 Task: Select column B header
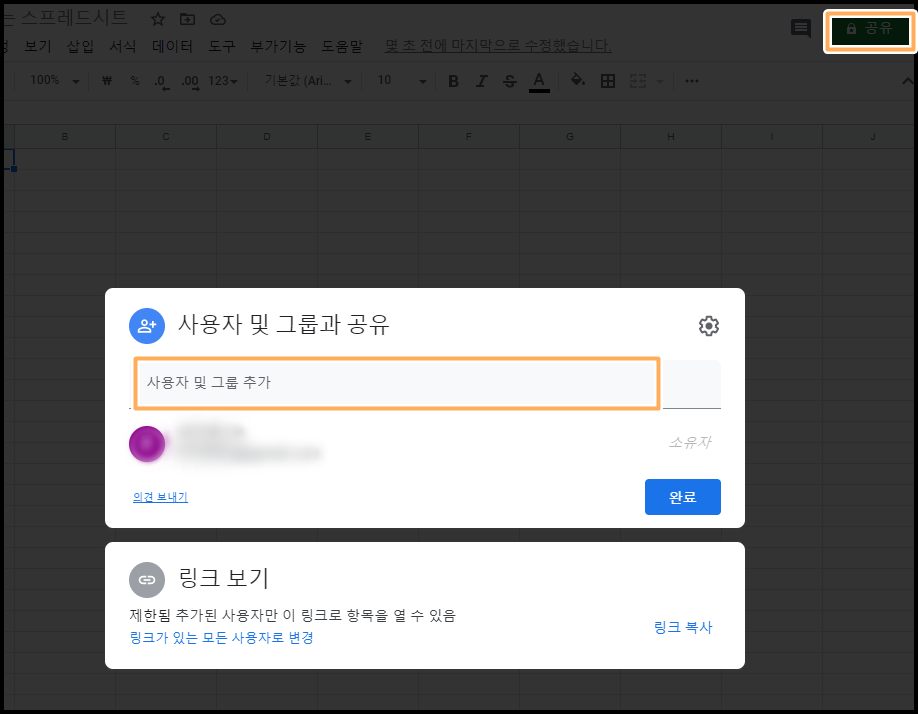pos(65,136)
